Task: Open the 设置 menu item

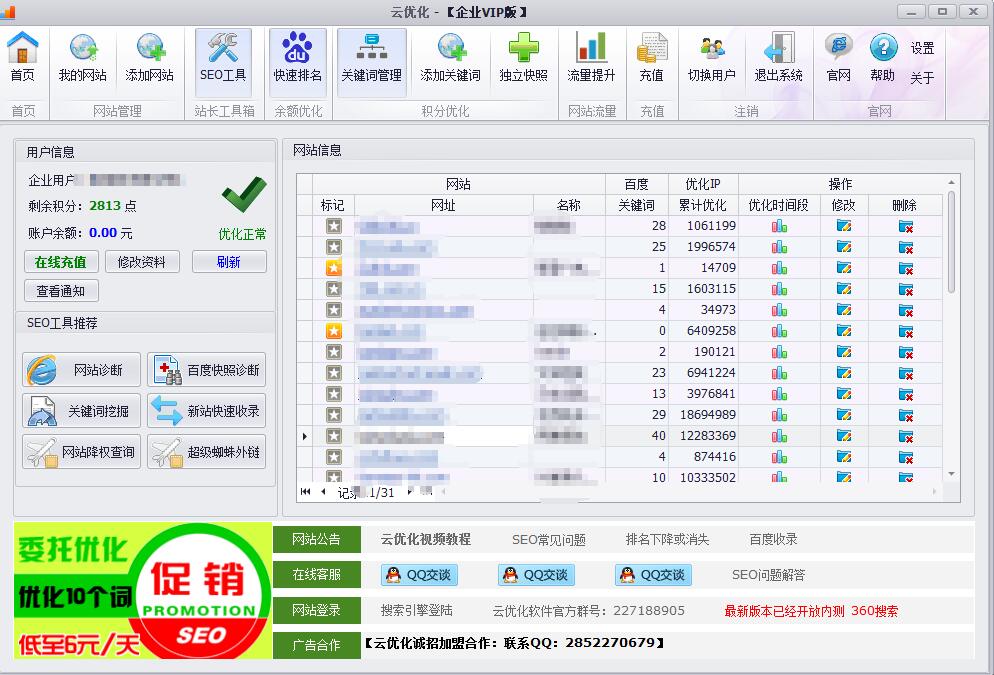Action: pos(922,48)
